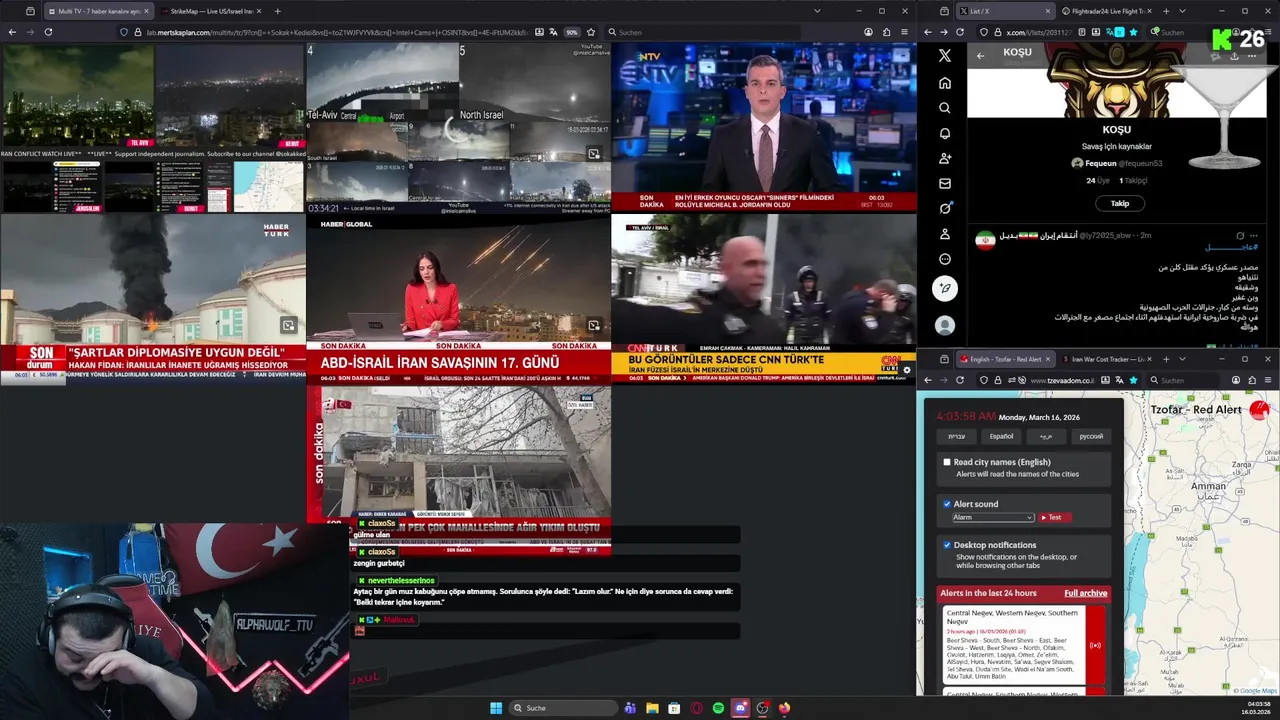Open X More circle menu icon

(x=945, y=259)
